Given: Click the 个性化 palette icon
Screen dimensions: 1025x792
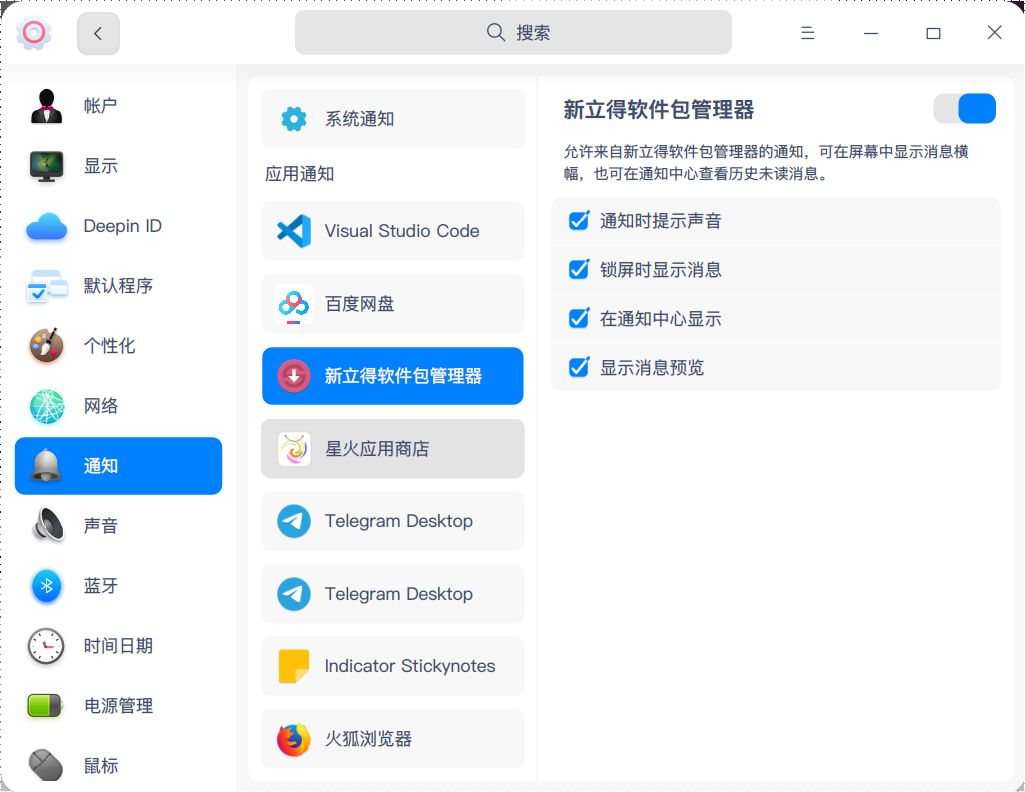Looking at the screenshot, I should tap(46, 346).
